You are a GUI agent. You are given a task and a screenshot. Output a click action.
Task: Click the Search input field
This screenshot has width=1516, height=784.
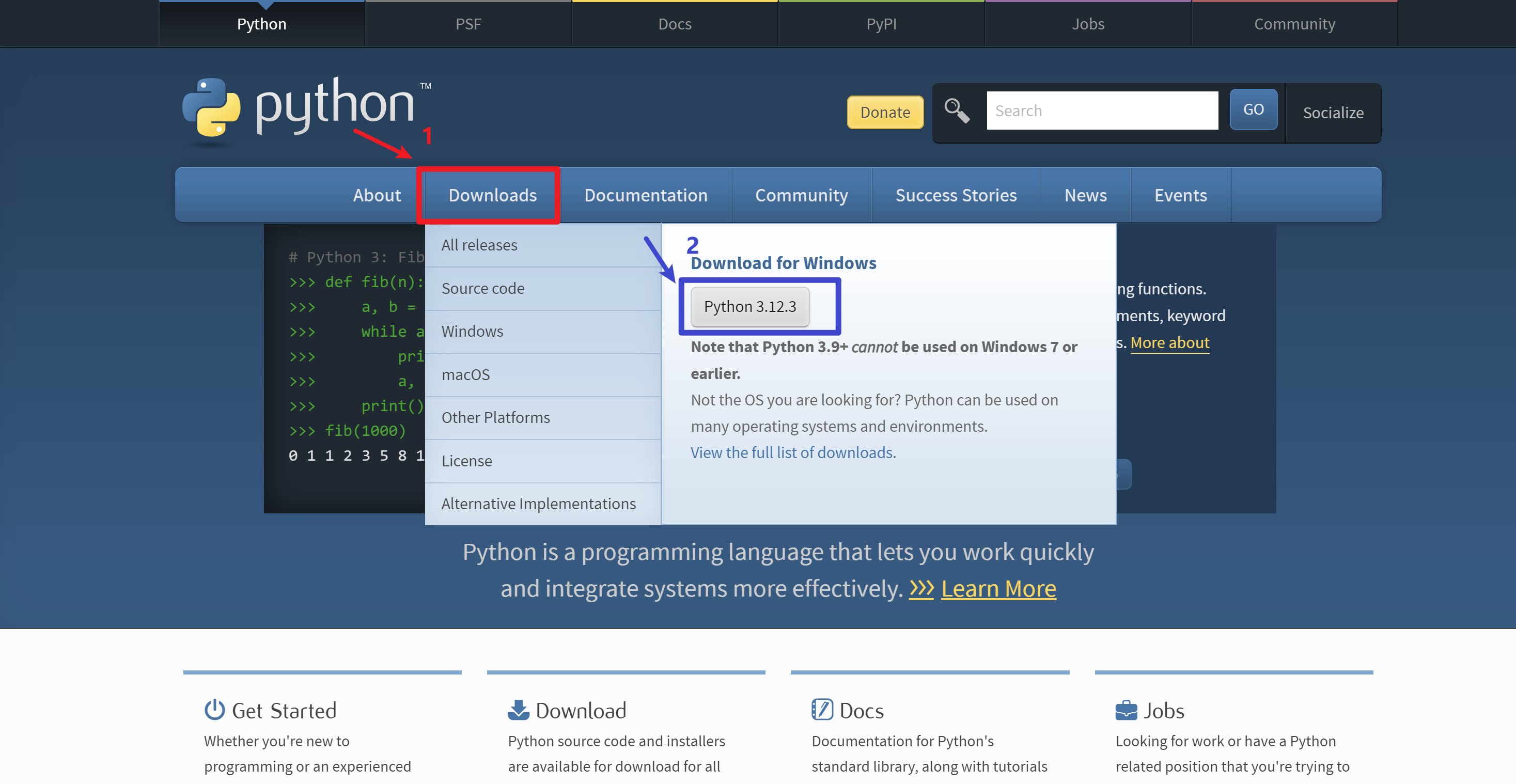pyautogui.click(x=1100, y=111)
